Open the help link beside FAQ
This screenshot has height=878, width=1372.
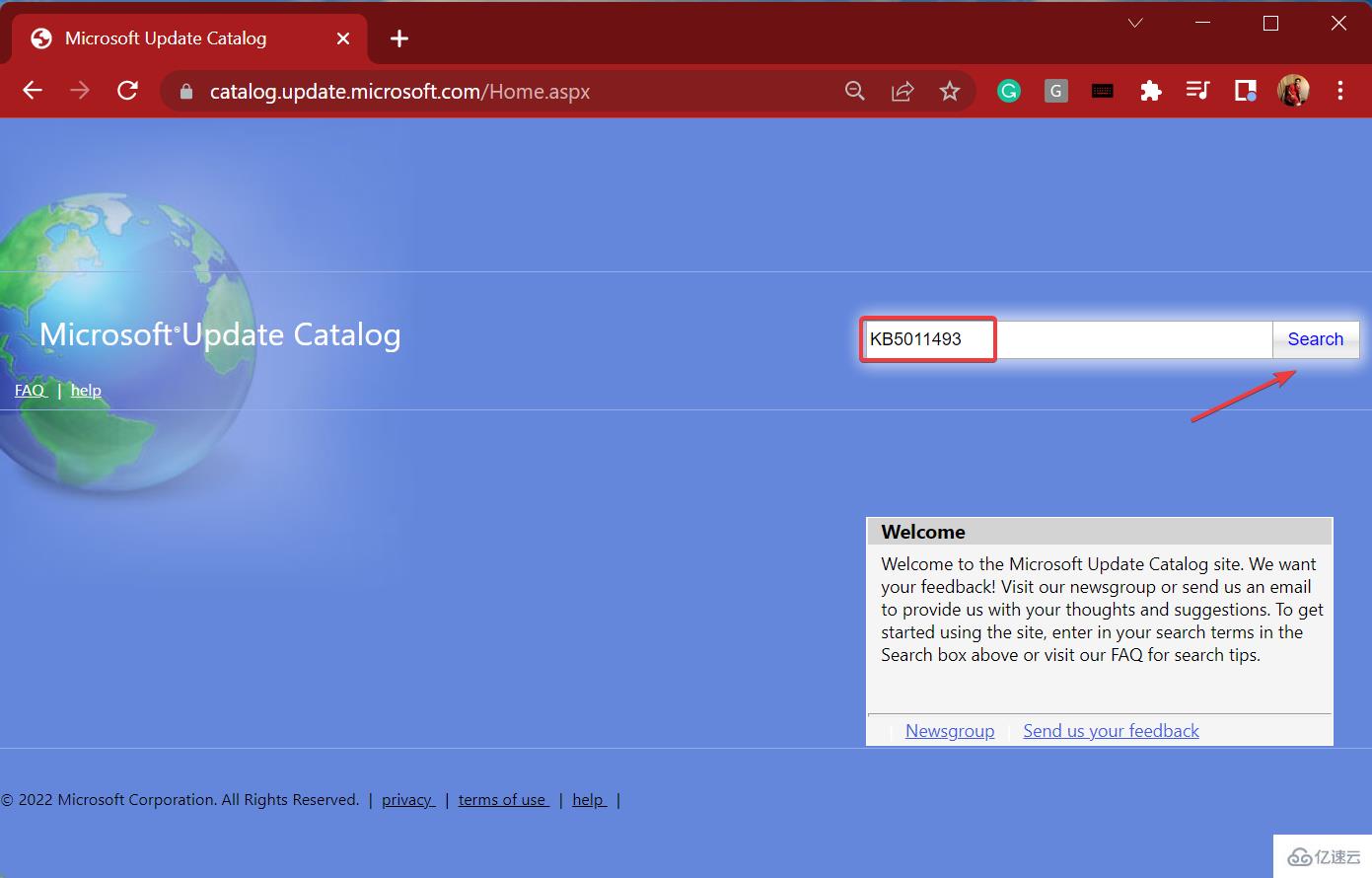click(x=86, y=391)
